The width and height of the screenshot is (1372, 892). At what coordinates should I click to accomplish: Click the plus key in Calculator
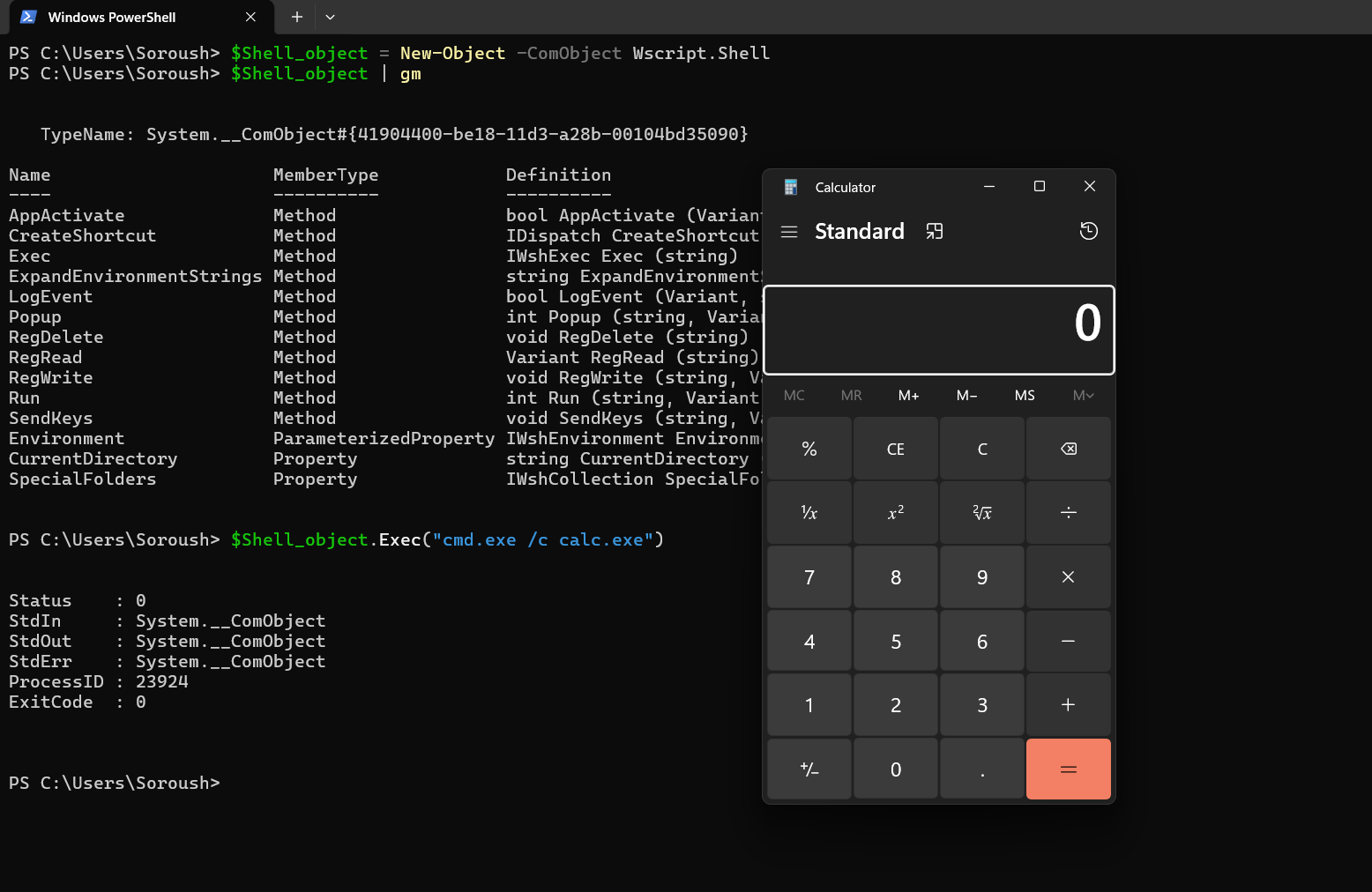tap(1069, 705)
